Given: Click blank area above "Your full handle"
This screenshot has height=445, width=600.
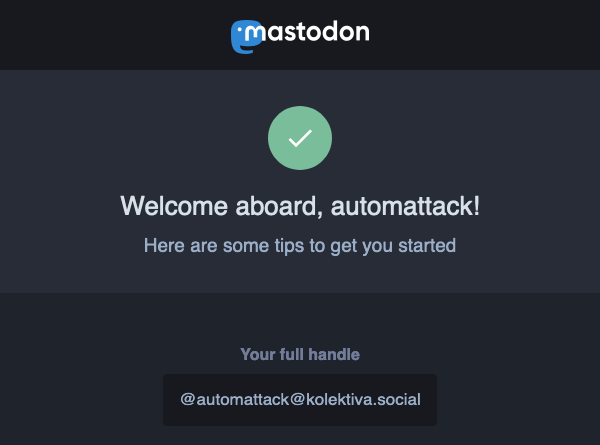Looking at the screenshot, I should tap(300, 319).
